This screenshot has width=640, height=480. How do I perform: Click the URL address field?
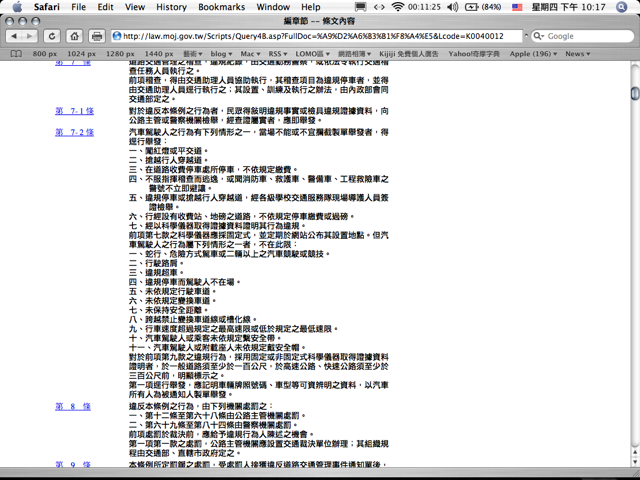[317, 36]
